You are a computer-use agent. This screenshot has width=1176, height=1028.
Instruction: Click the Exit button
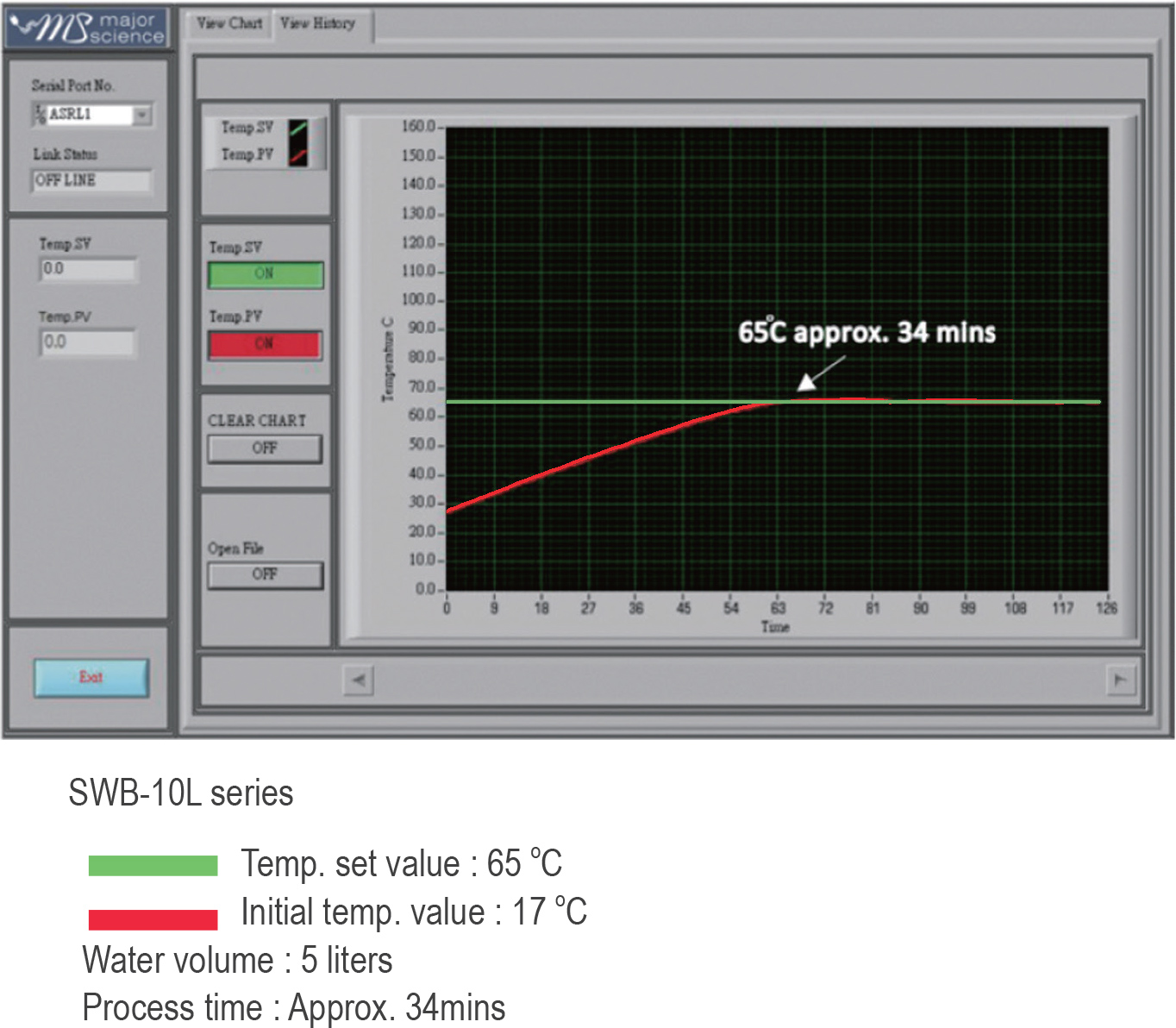click(x=91, y=678)
